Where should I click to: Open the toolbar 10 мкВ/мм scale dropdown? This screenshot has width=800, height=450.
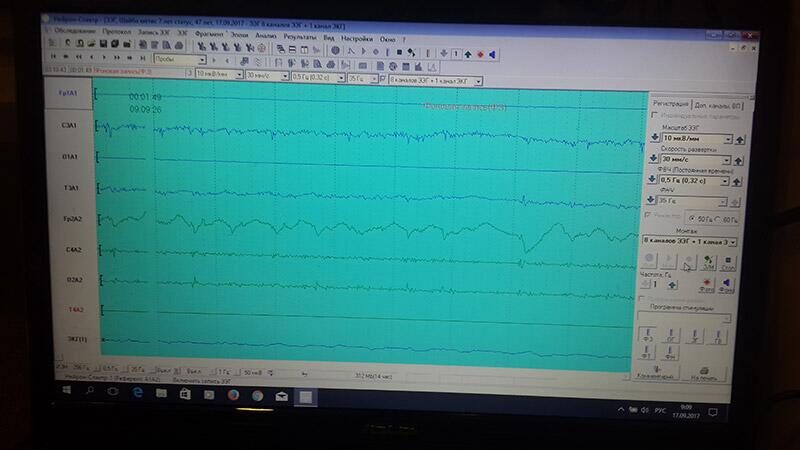[x=219, y=74]
